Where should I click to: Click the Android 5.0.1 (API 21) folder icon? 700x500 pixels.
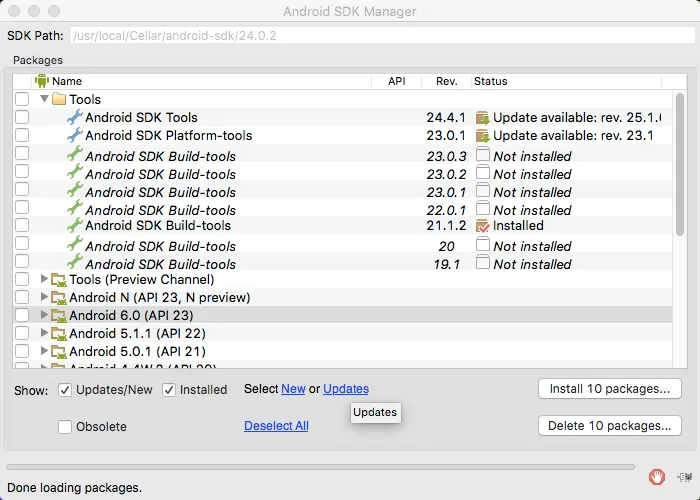[58, 351]
